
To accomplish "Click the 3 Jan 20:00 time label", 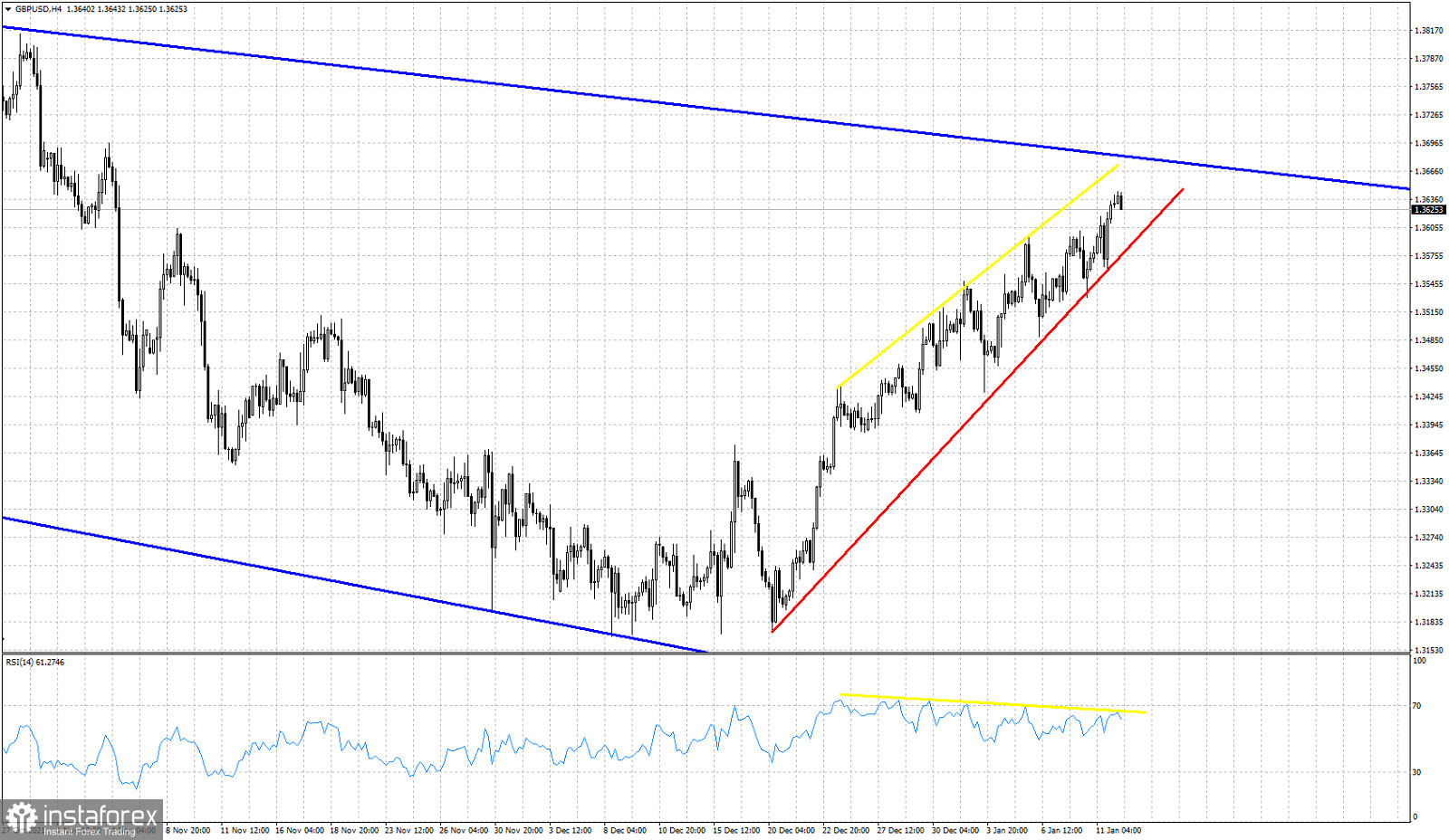I will [1007, 830].
